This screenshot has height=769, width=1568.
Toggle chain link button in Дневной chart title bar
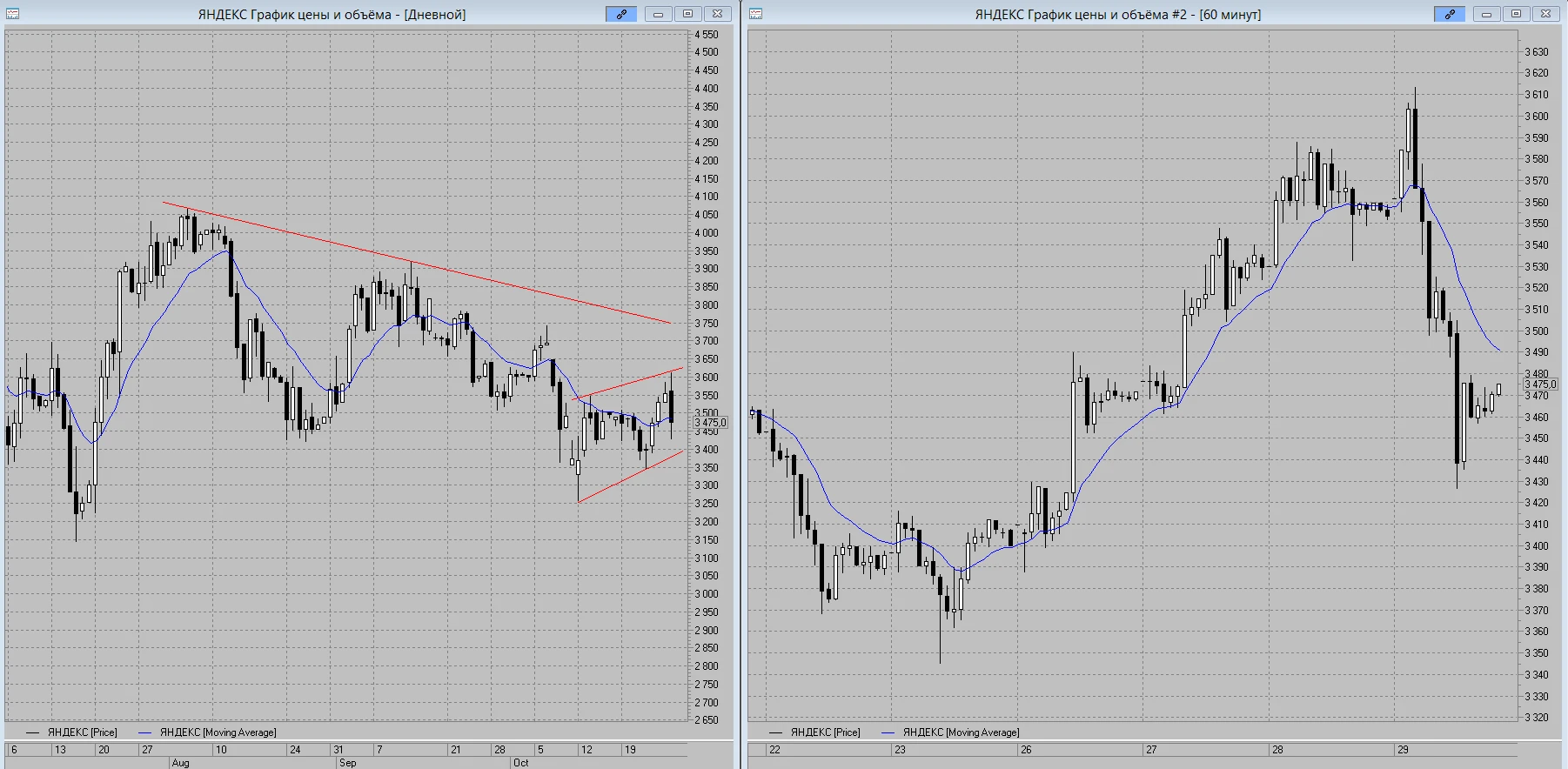pyautogui.click(x=621, y=14)
